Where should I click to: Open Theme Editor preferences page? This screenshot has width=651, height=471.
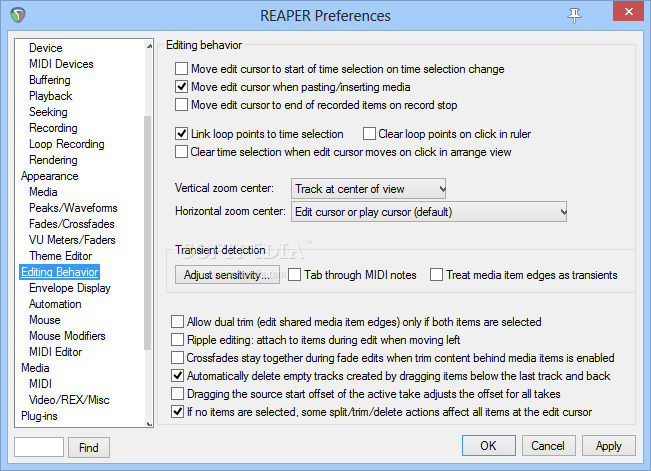(60, 256)
